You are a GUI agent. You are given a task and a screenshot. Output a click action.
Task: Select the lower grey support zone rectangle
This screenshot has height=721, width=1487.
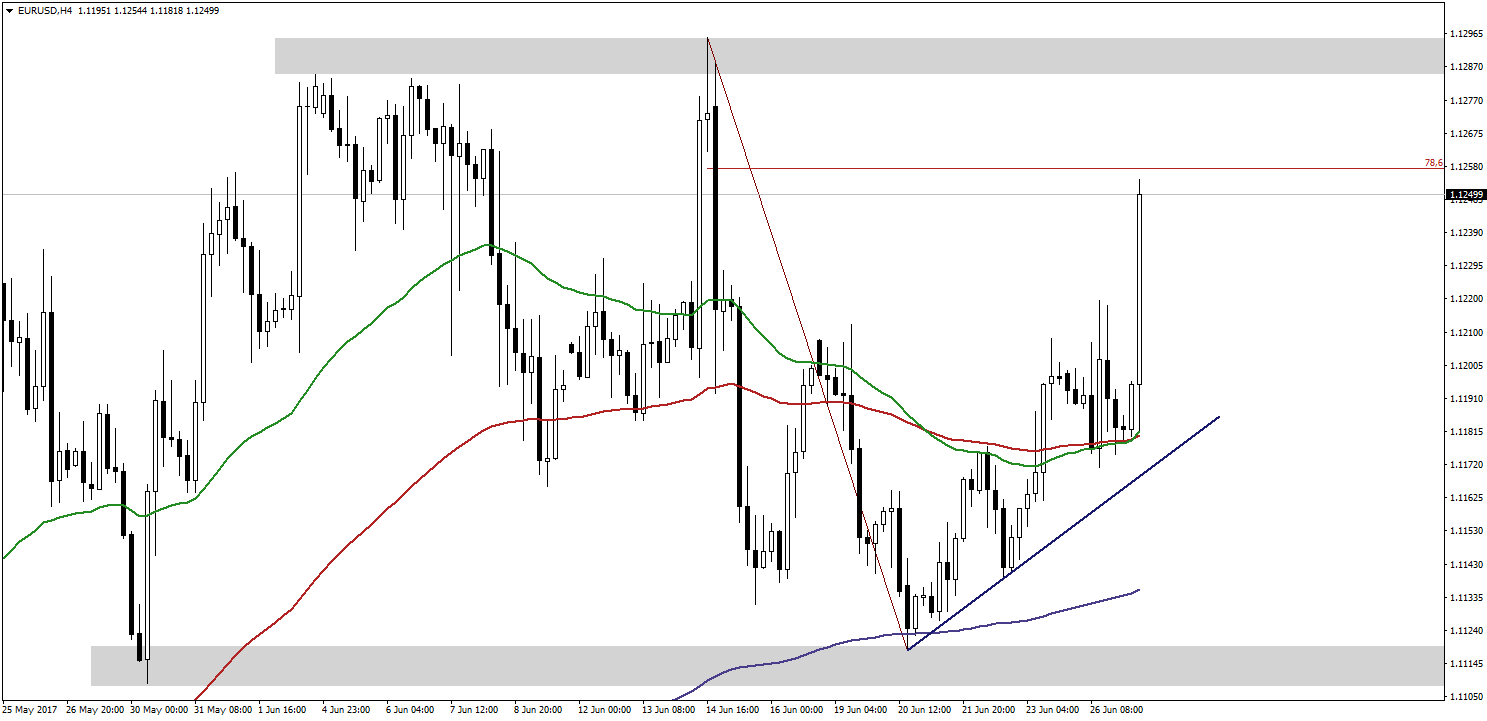(767, 665)
